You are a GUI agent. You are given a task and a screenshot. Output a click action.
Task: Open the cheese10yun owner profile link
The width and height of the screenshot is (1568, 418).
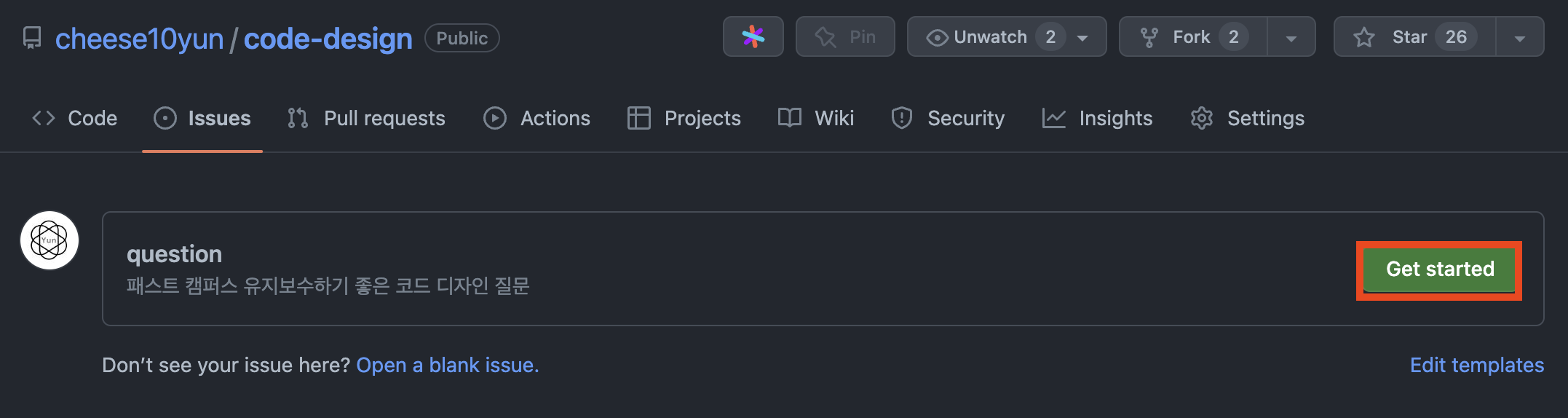click(139, 39)
